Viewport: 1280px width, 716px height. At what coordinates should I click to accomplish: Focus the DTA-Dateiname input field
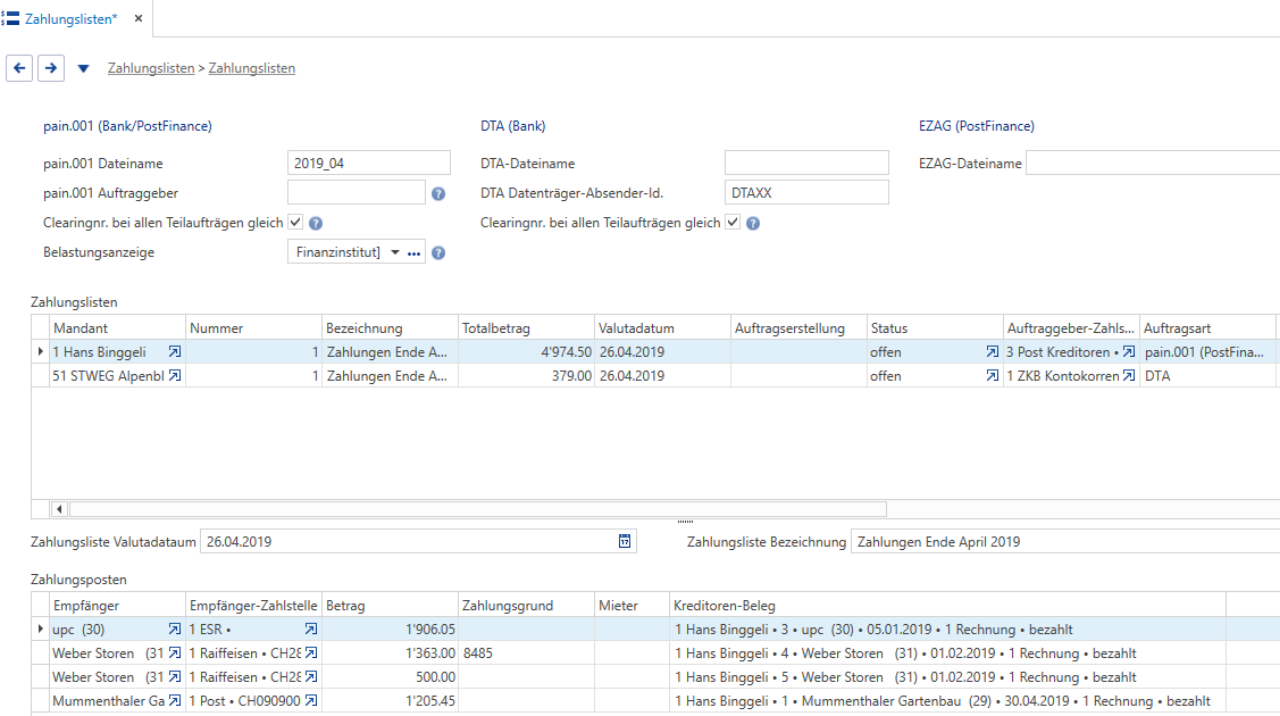806,163
